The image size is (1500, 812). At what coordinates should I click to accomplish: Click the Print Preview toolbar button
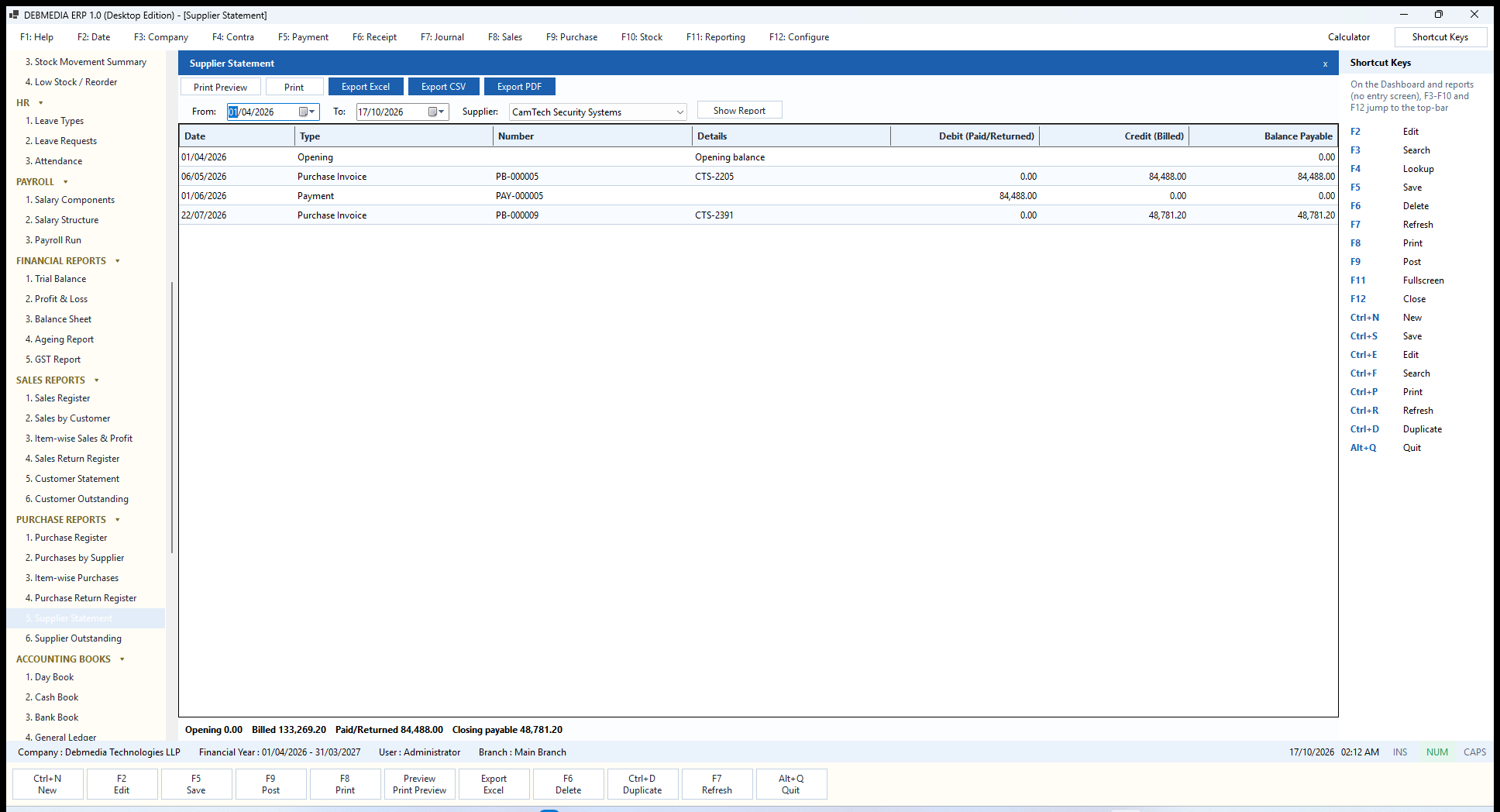pos(220,87)
